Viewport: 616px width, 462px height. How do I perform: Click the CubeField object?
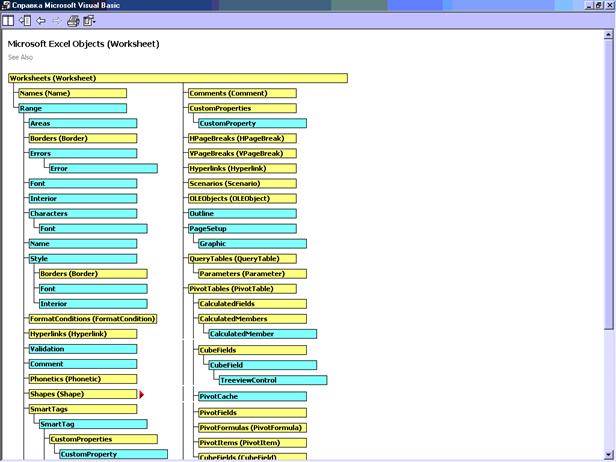(263, 365)
